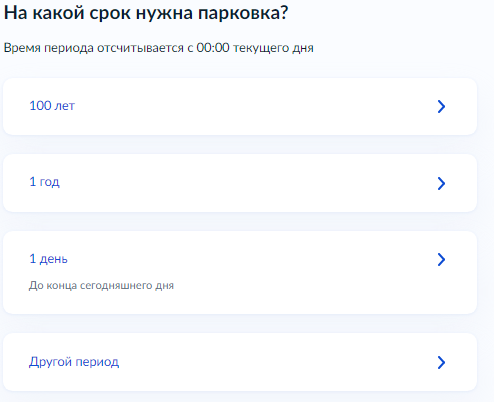The width and height of the screenshot is (494, 402).
Task: Click the chevron arrow beside 1 год
Action: [441, 183]
